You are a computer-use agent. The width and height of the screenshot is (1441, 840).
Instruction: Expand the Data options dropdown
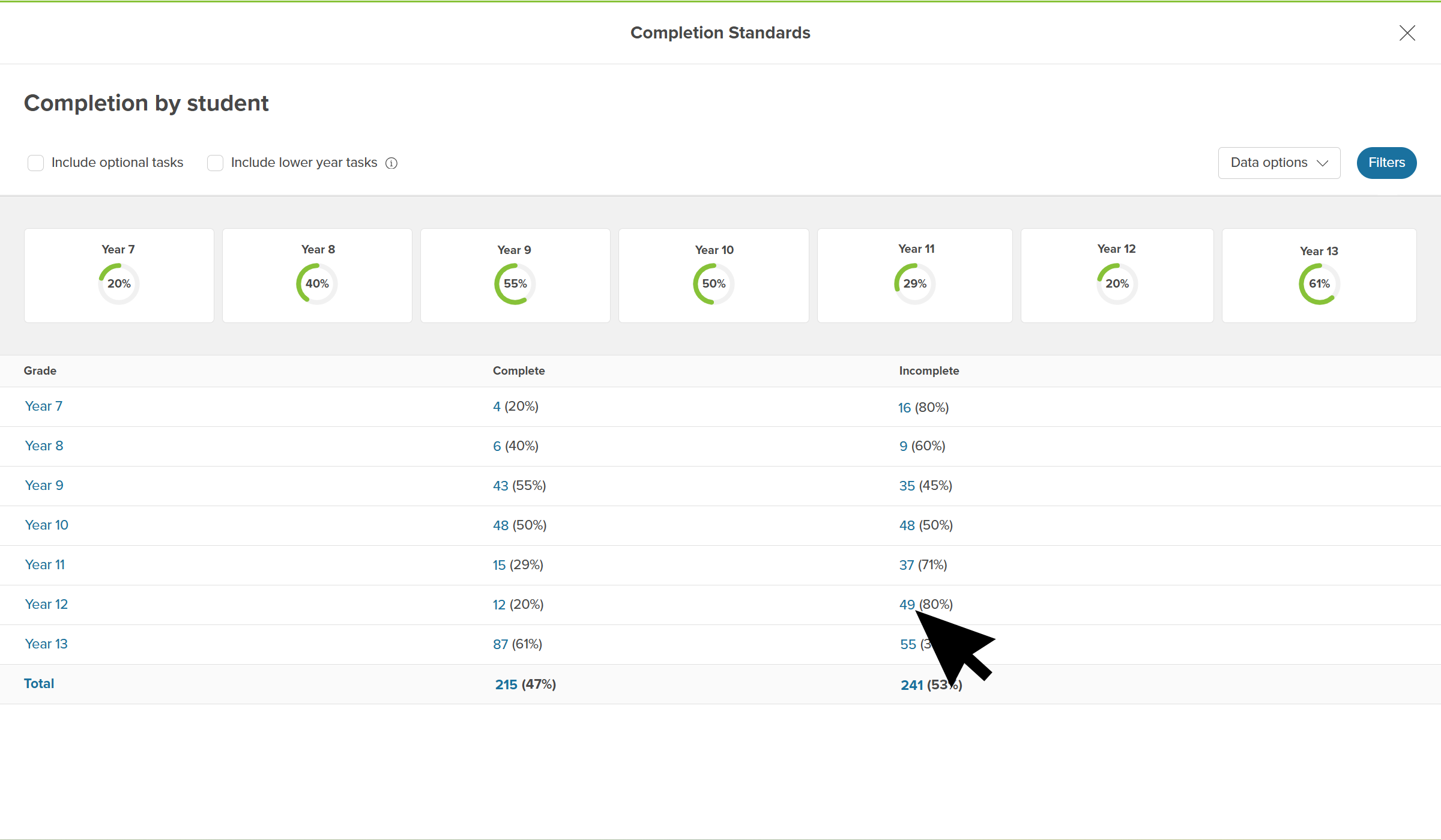(x=1279, y=163)
